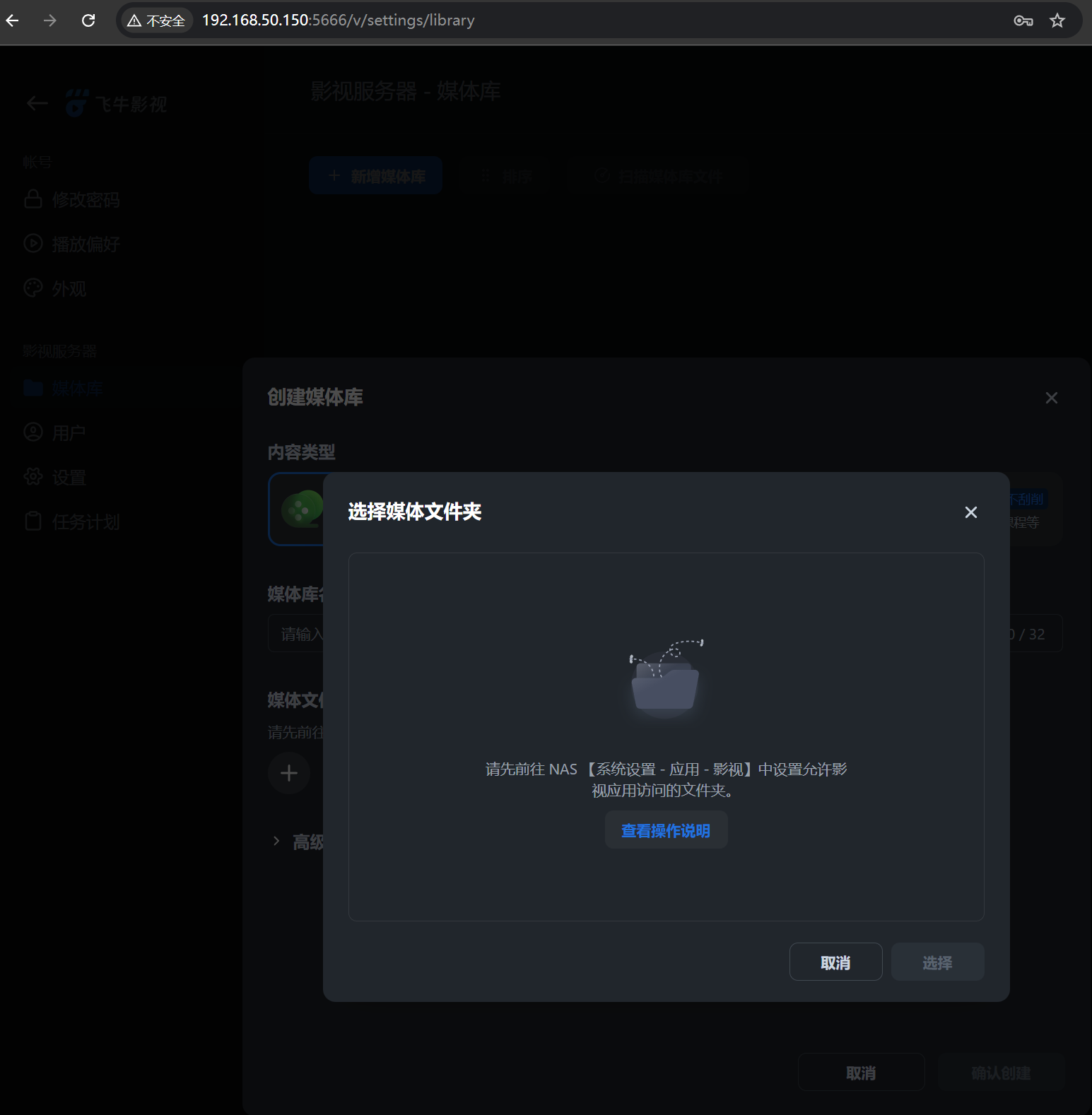Click 取消 in the 选择媒体文件夹 dialog

[835, 962]
